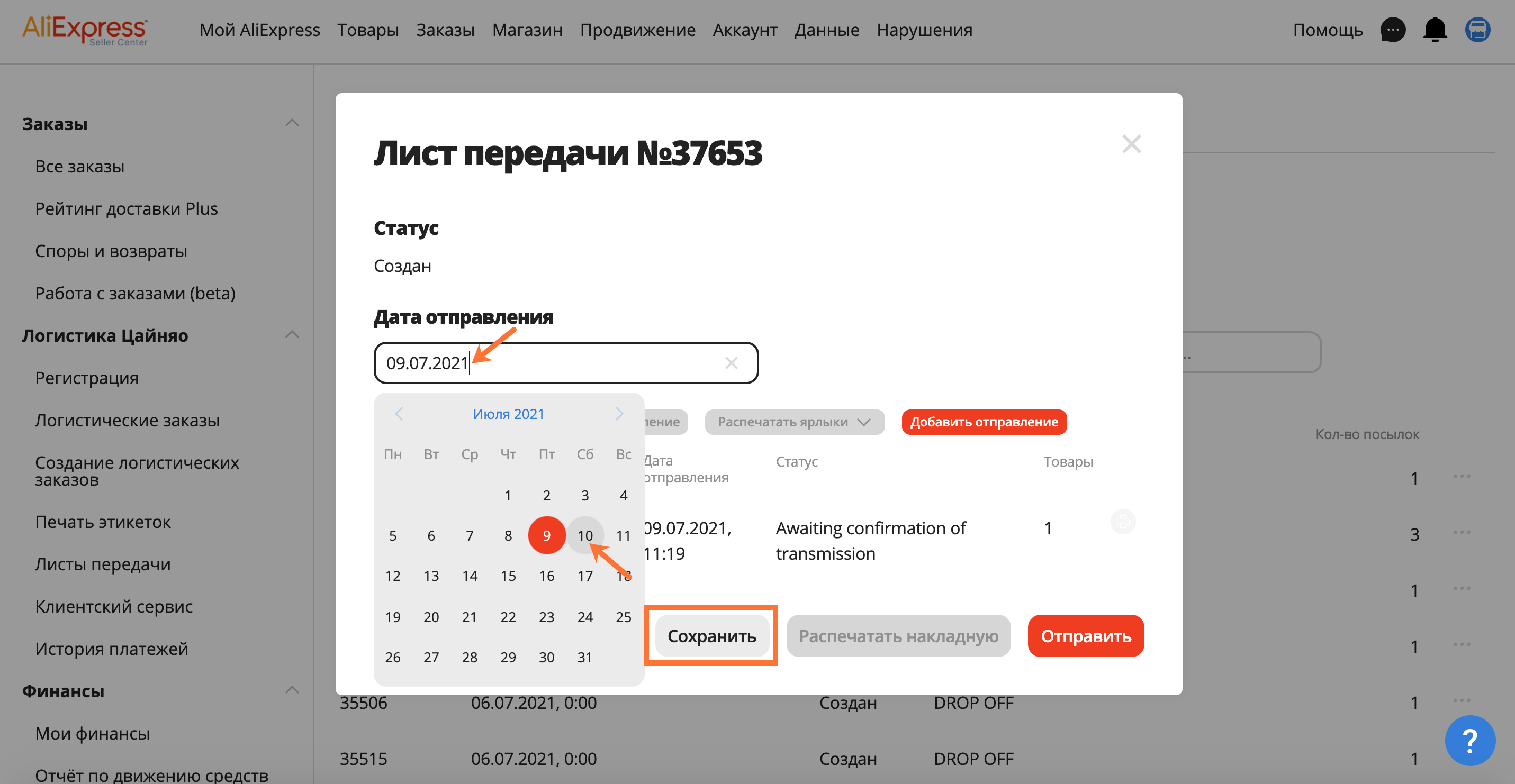Choose July 31 in the calendar
The image size is (1515, 784).
pyautogui.click(x=585, y=657)
